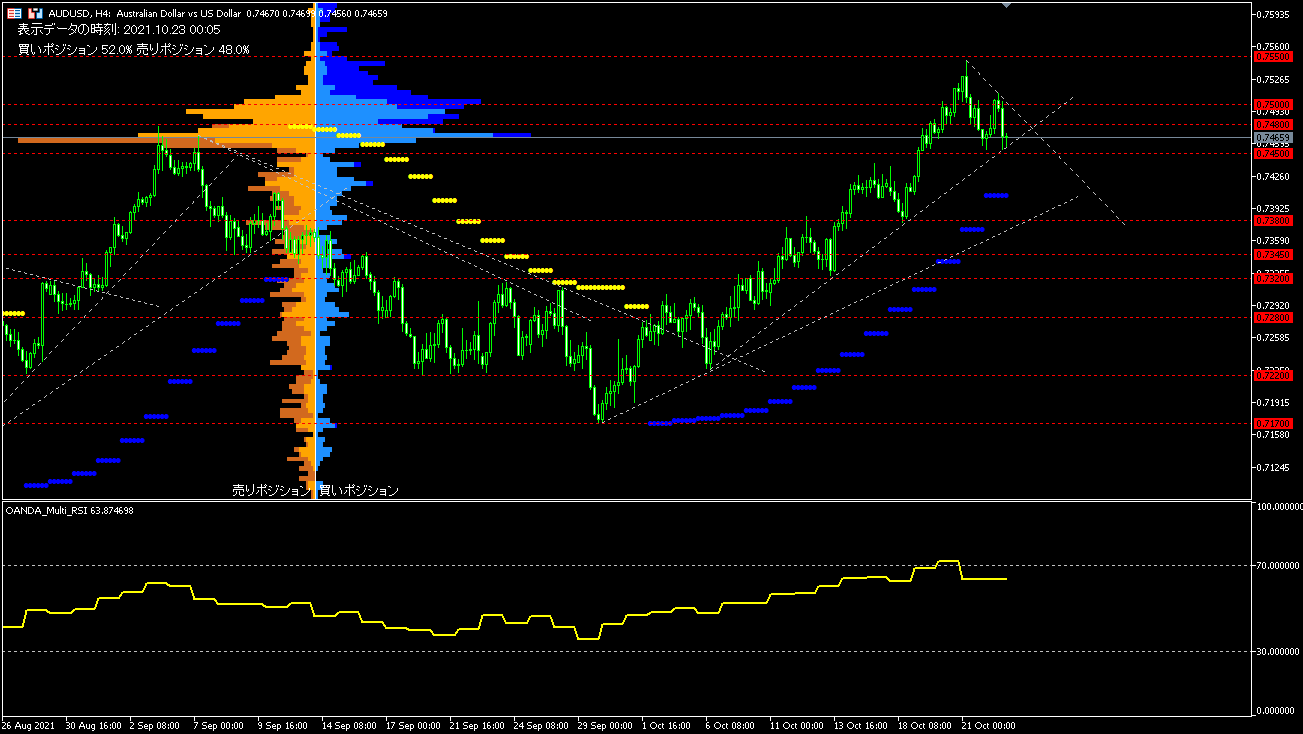The height and width of the screenshot is (734, 1303).
Task: Click 0.71245 on the price scale
Action: point(1274,467)
